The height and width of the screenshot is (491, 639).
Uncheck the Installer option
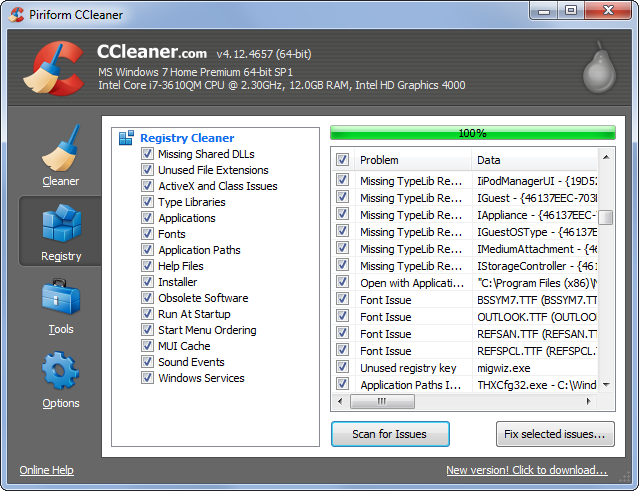coord(147,282)
